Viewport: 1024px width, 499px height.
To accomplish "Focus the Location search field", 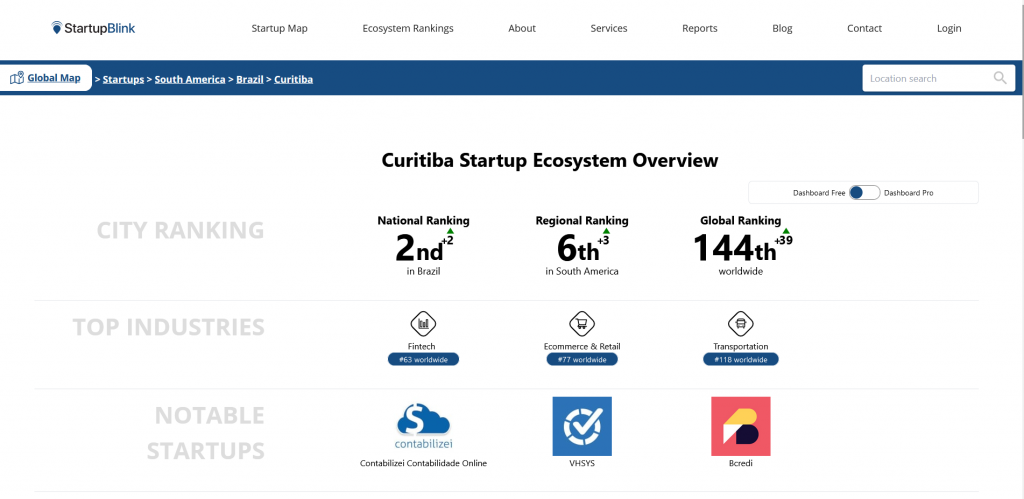I will click(x=938, y=78).
